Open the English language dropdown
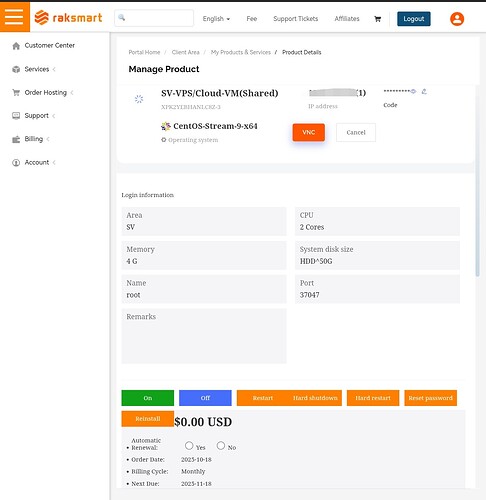486x500 pixels. coord(216,19)
